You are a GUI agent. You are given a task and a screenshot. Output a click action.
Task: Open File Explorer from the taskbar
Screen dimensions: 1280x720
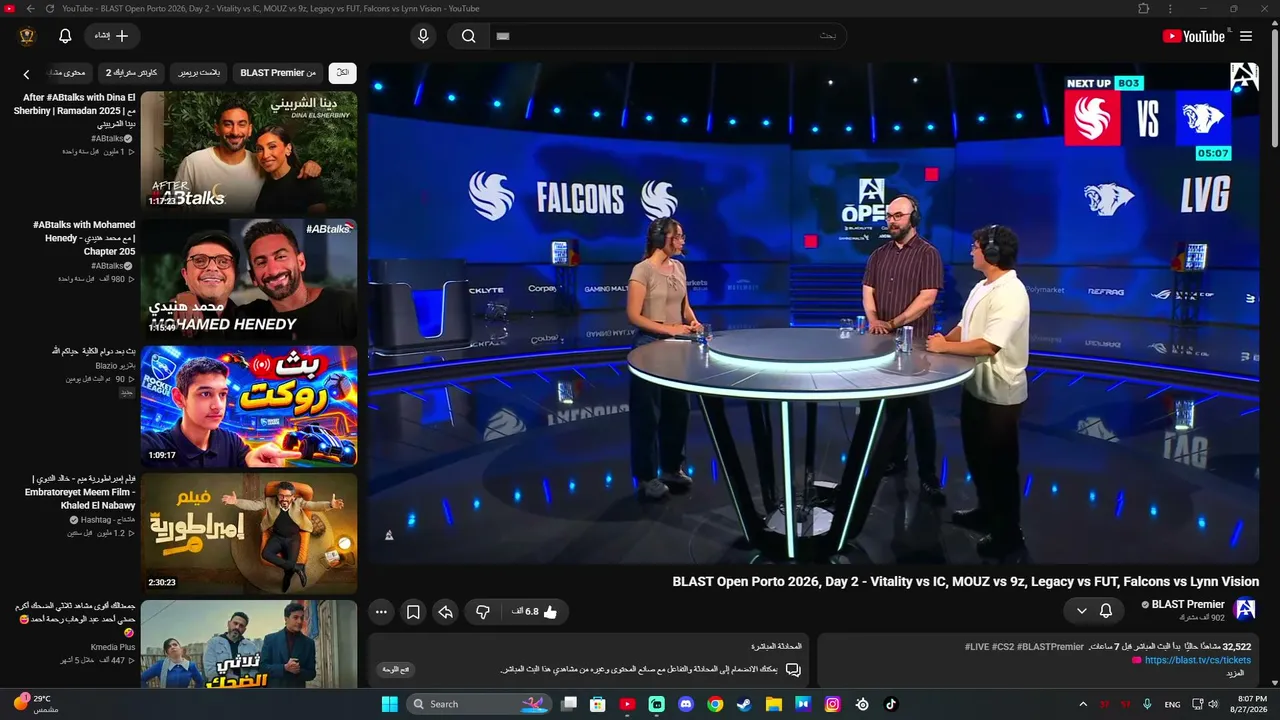(x=774, y=704)
